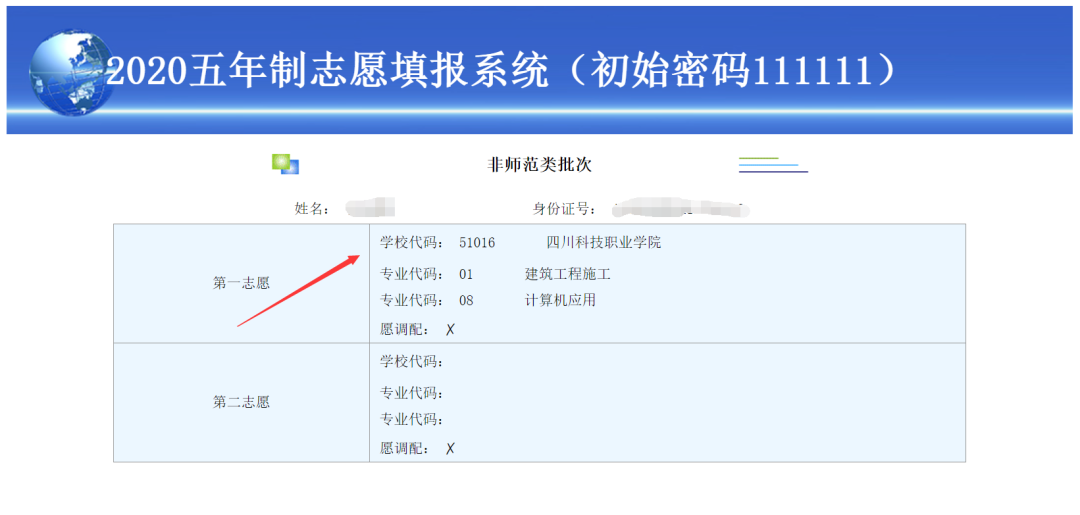Toggle second choice 愿调配 X mark
This screenshot has width=1080, height=515.
click(450, 448)
